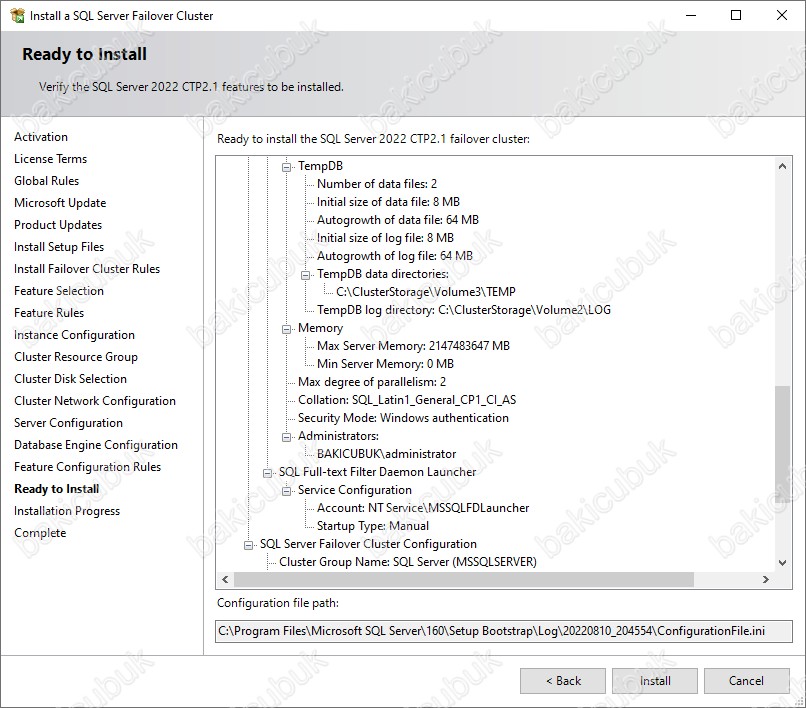Image resolution: width=806 pixels, height=708 pixels.
Task: Select the Install Setup Files step
Action: [x=59, y=247]
